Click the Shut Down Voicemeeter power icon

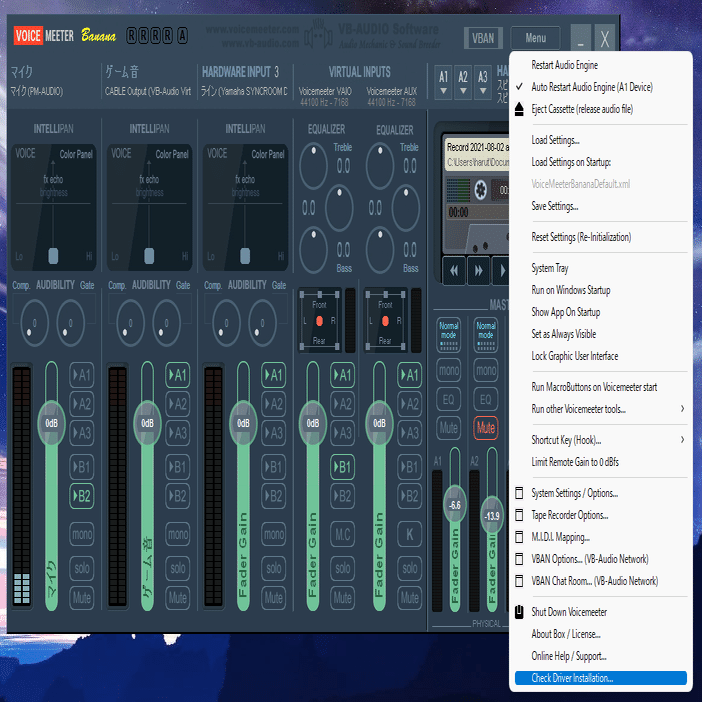519,612
